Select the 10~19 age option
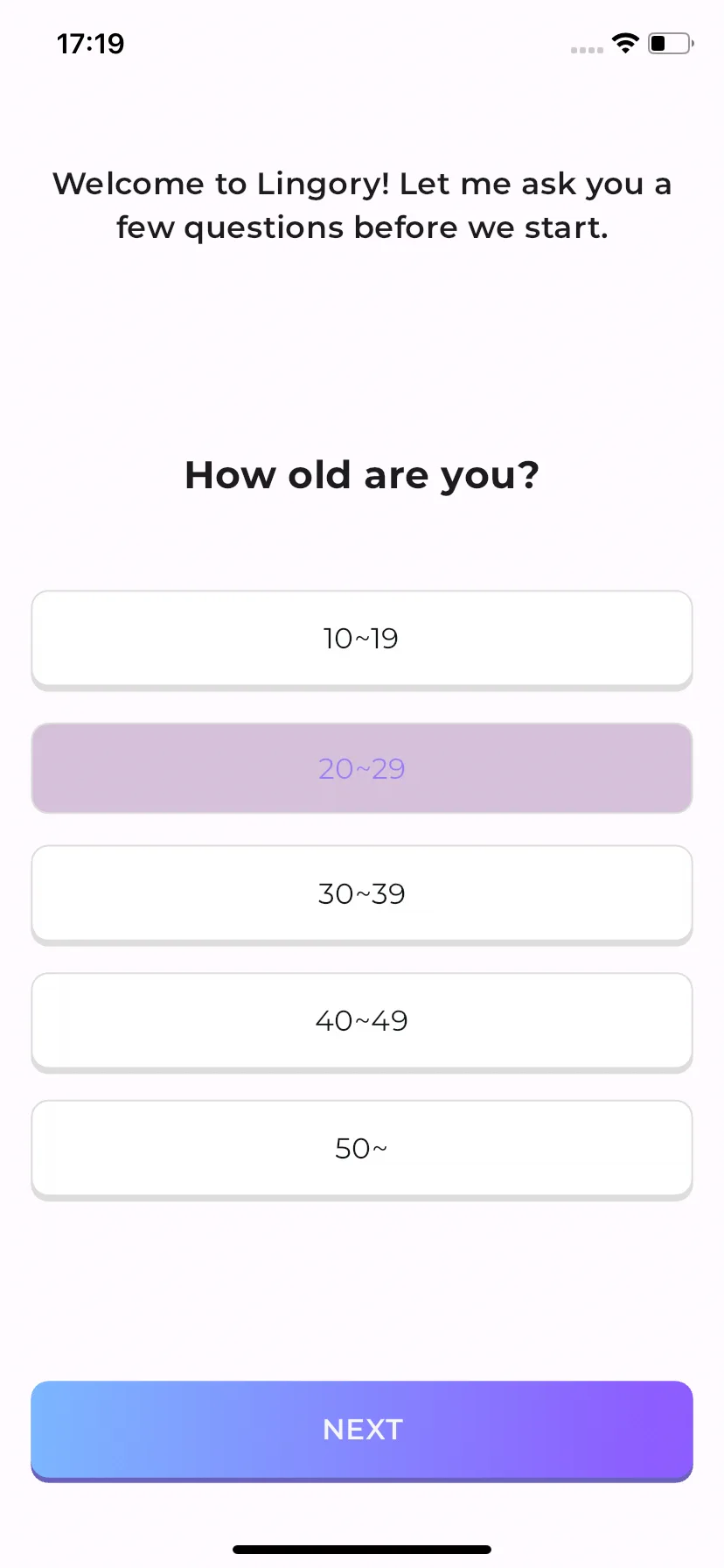 (x=362, y=640)
